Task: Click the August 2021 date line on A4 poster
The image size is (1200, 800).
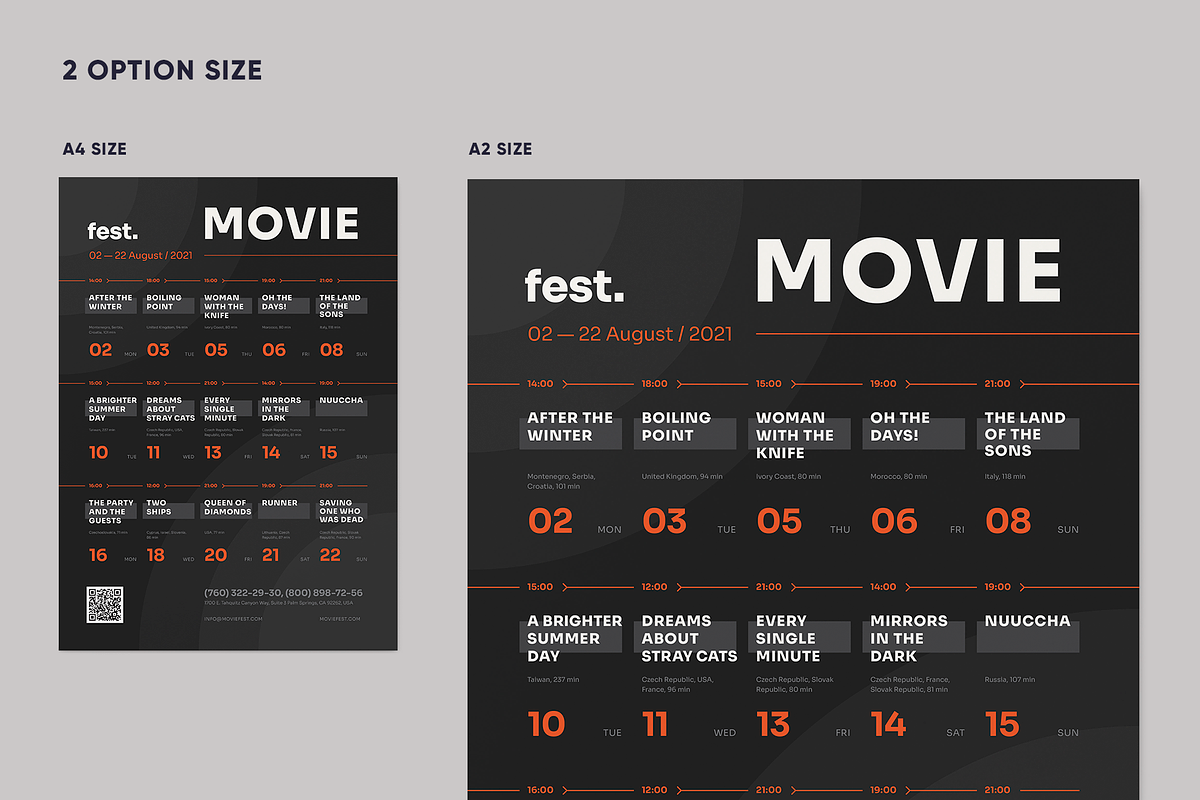Action: (140, 256)
